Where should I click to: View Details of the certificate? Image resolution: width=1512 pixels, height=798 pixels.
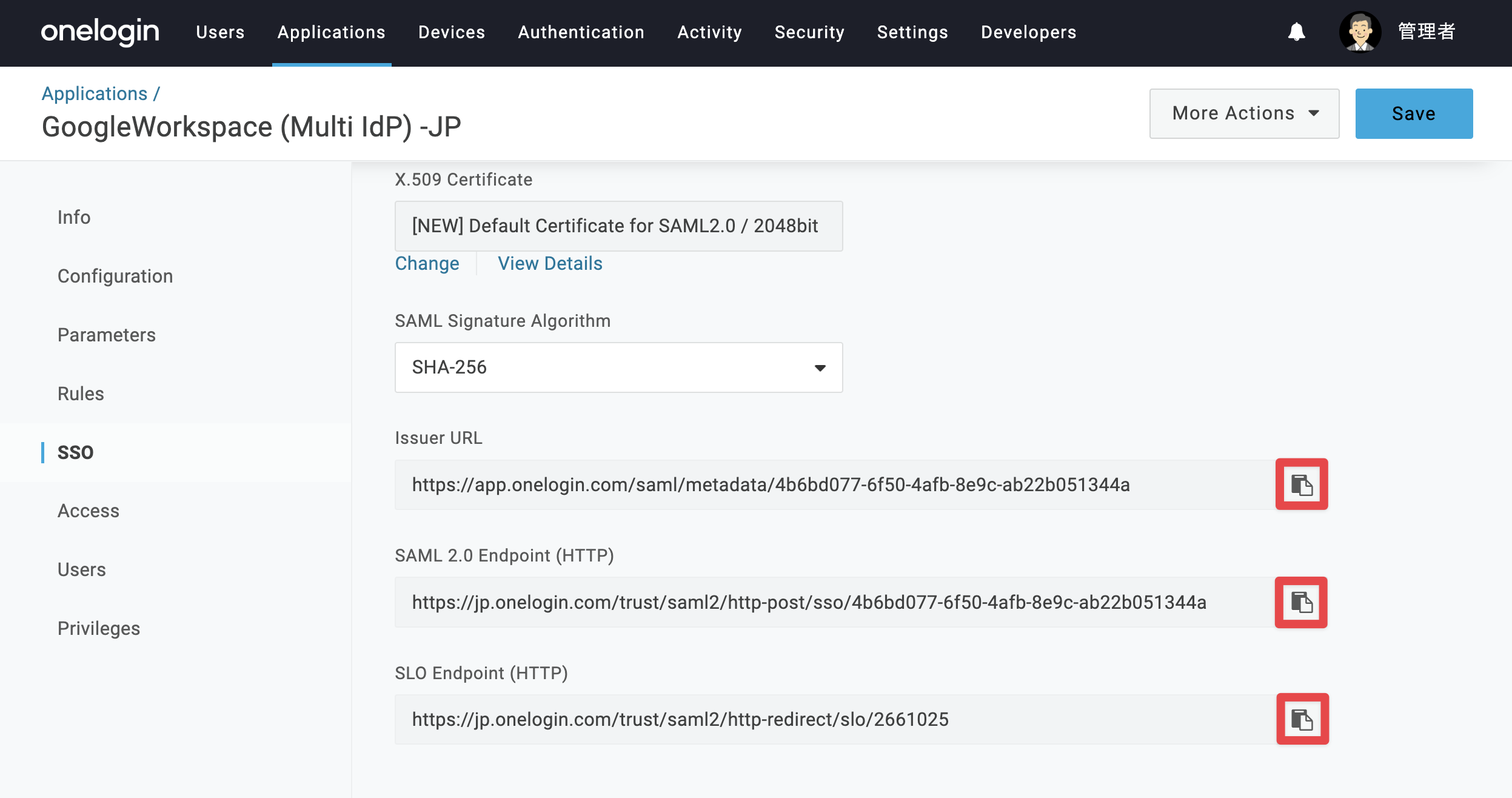click(550, 263)
